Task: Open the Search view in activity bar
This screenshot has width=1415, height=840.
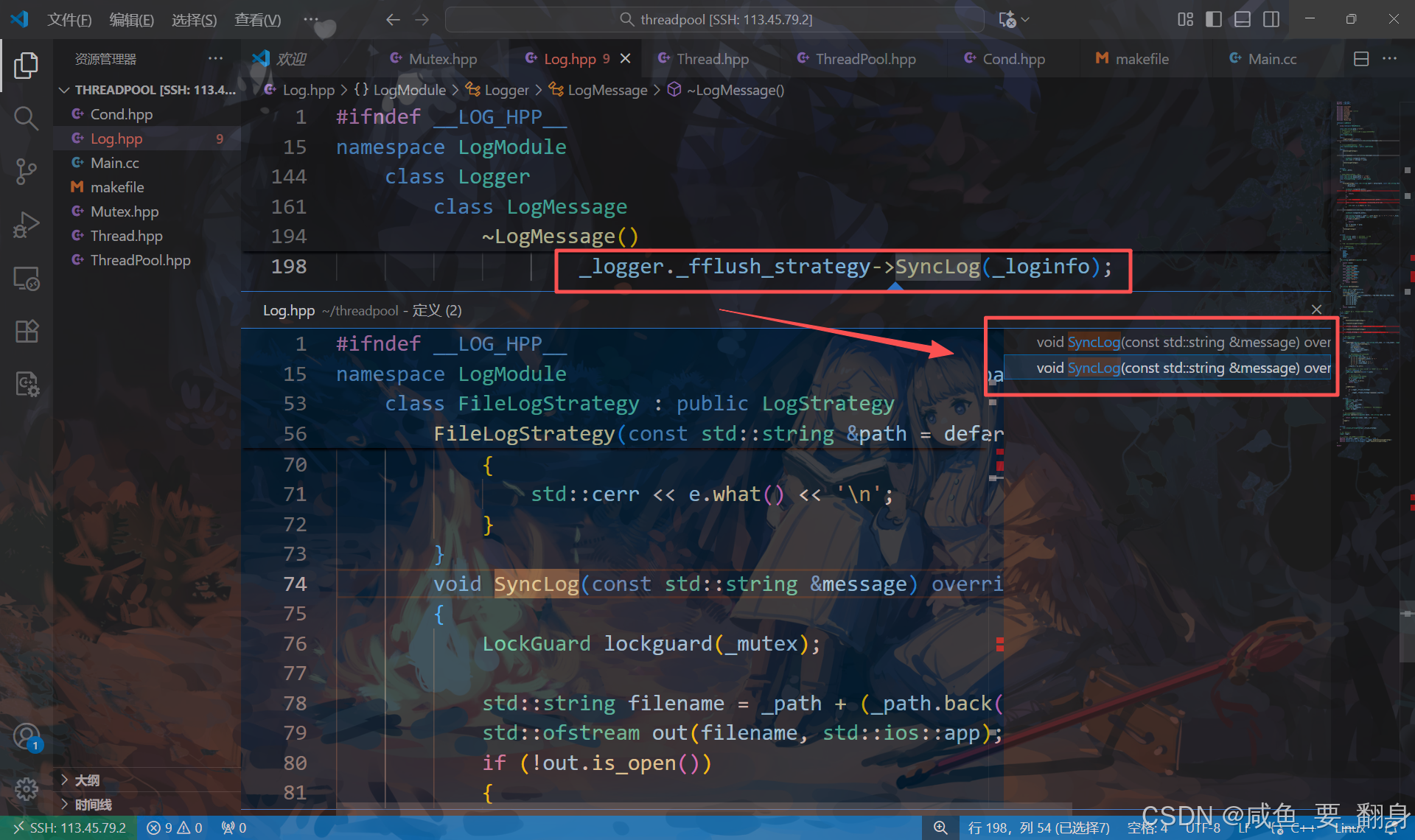Action: point(26,118)
